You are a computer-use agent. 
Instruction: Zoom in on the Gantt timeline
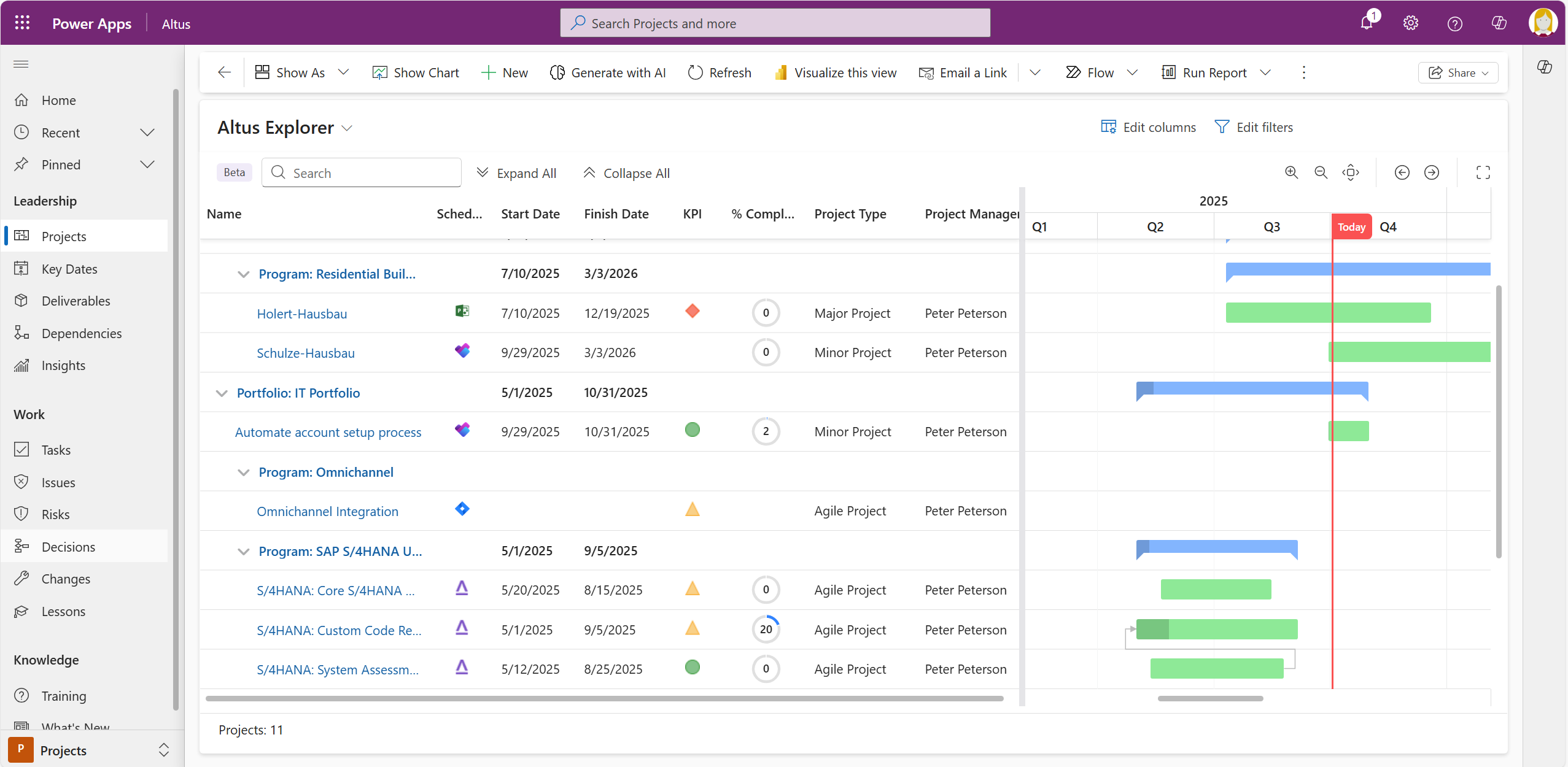1291,172
